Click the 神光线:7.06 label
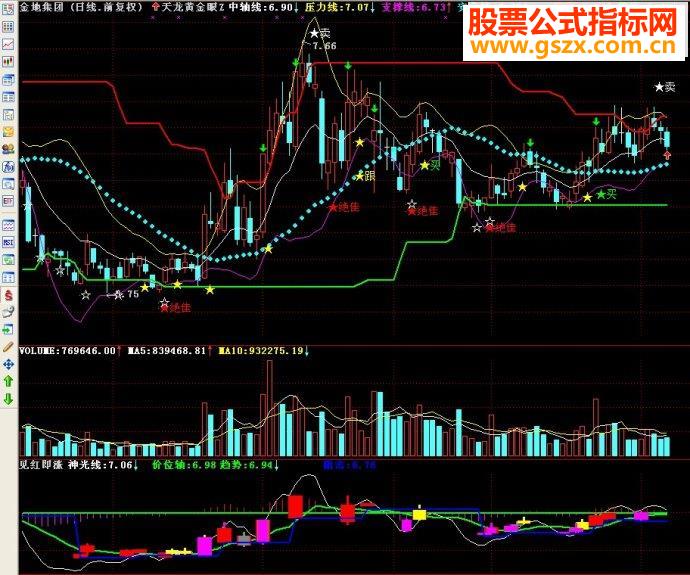This screenshot has width=690, height=575. point(100,465)
